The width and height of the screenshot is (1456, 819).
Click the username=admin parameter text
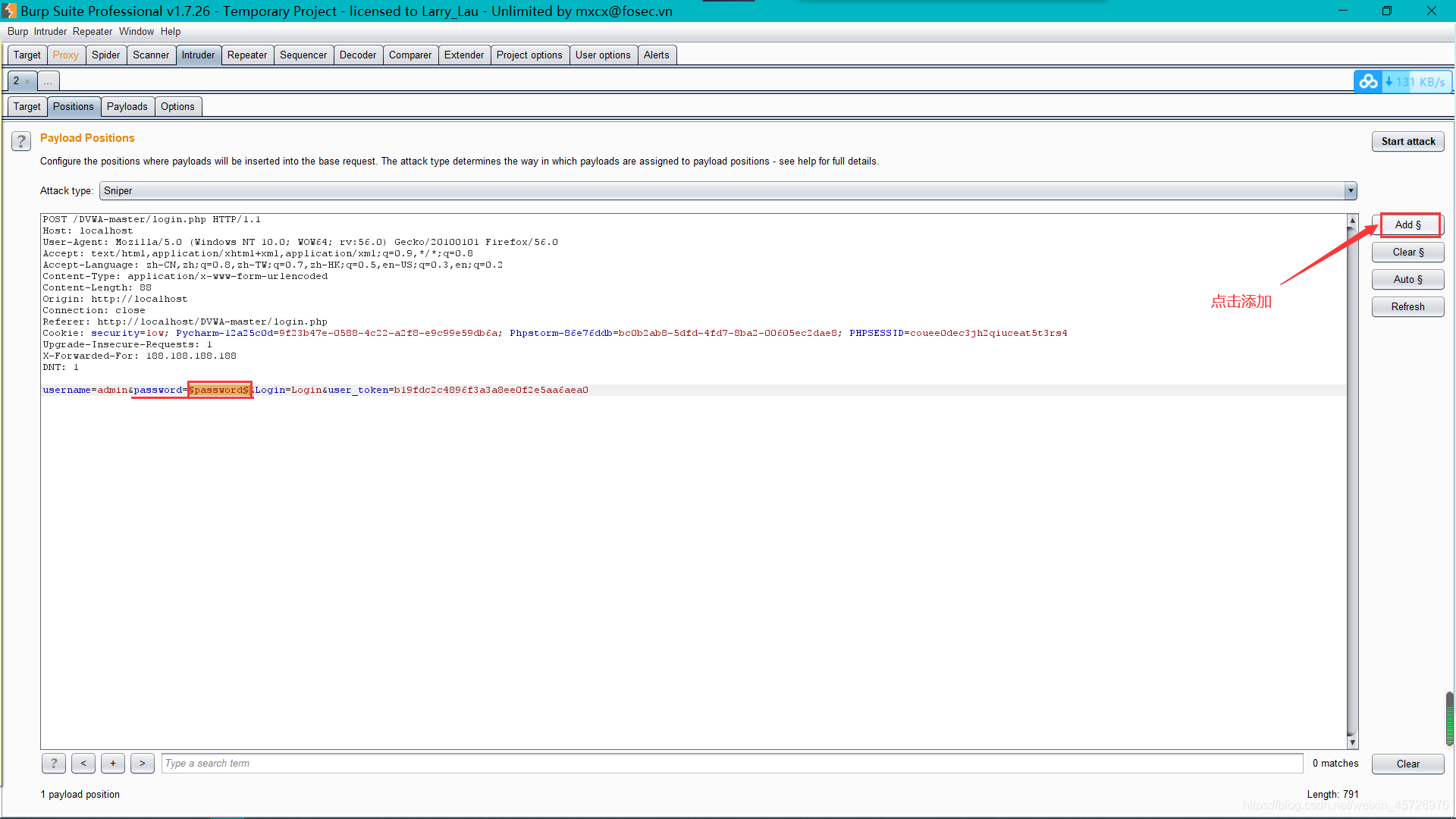pos(85,390)
